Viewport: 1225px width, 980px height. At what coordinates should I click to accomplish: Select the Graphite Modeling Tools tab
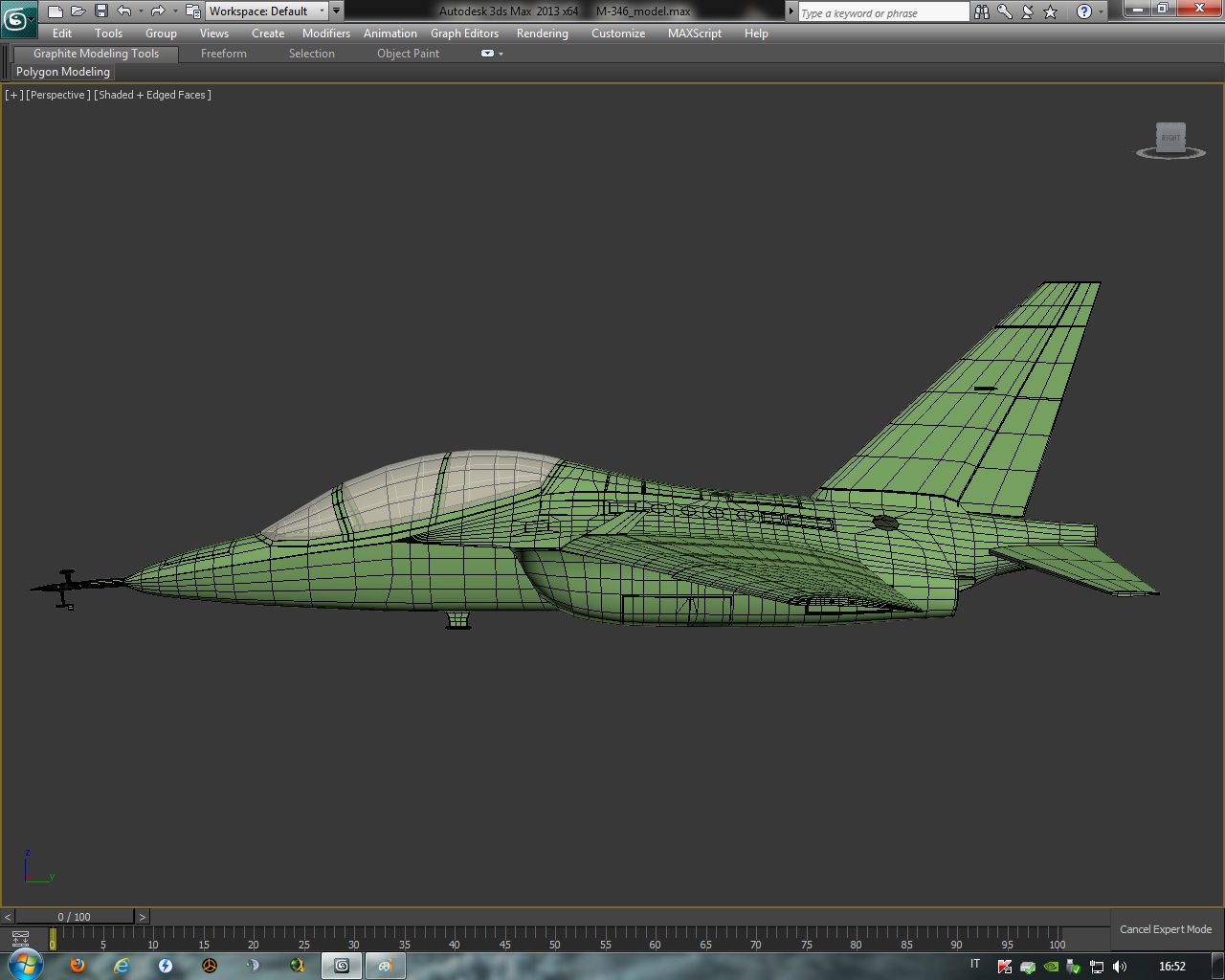coord(96,54)
